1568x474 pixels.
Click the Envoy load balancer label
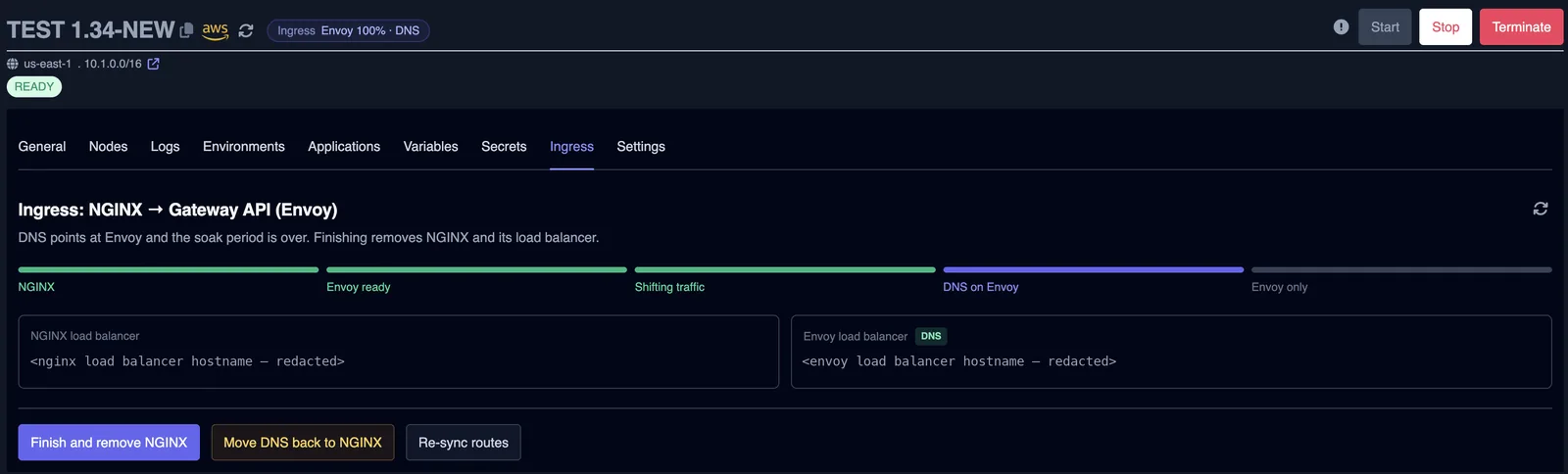pos(856,336)
